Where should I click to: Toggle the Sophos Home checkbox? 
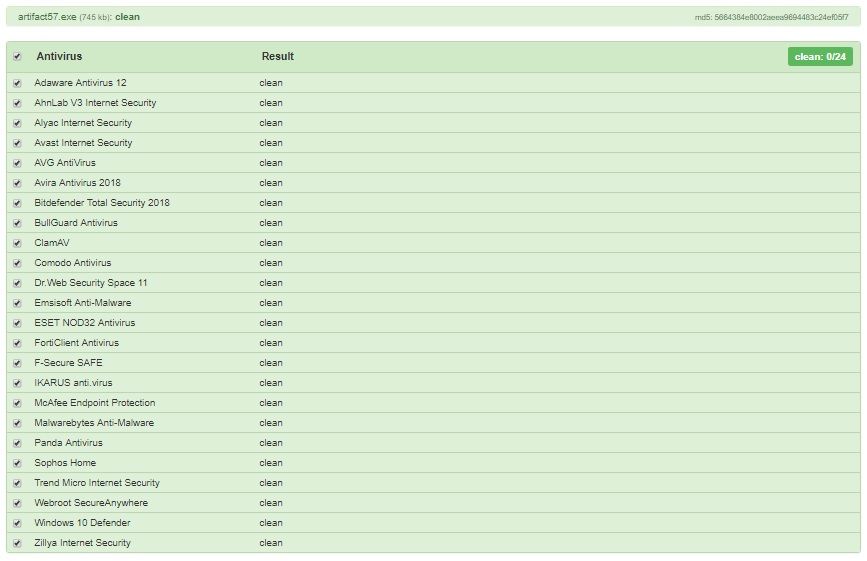click(17, 463)
